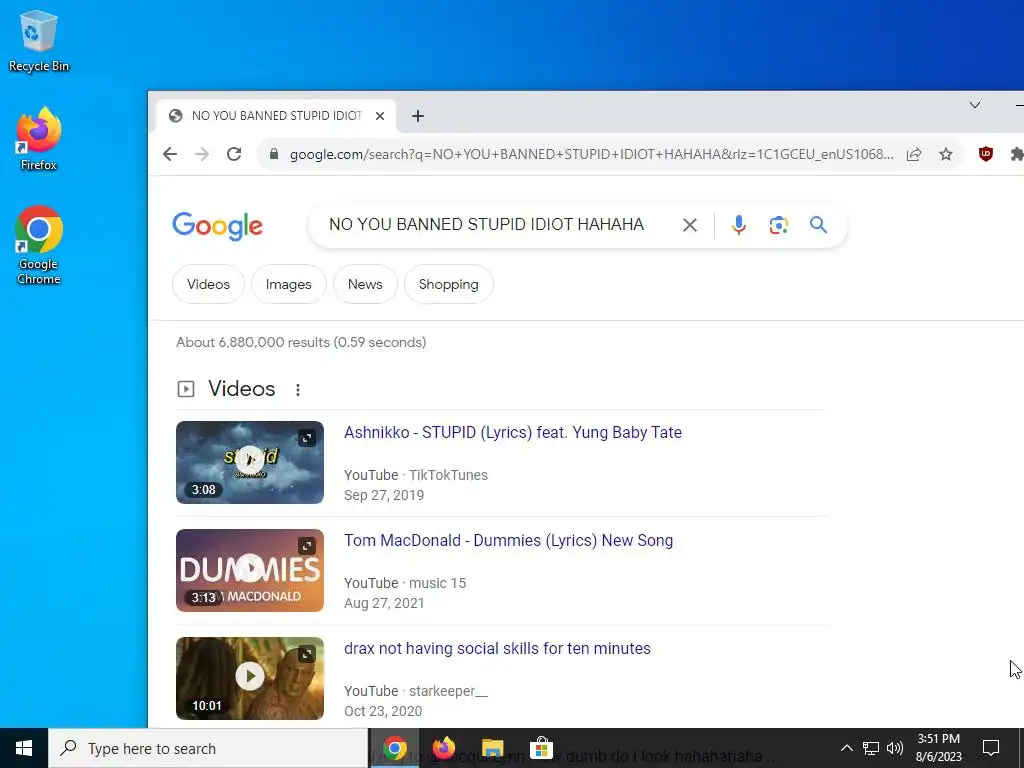This screenshot has height=768, width=1024.
Task: Open the taskbar clock and date
Action: (938, 748)
